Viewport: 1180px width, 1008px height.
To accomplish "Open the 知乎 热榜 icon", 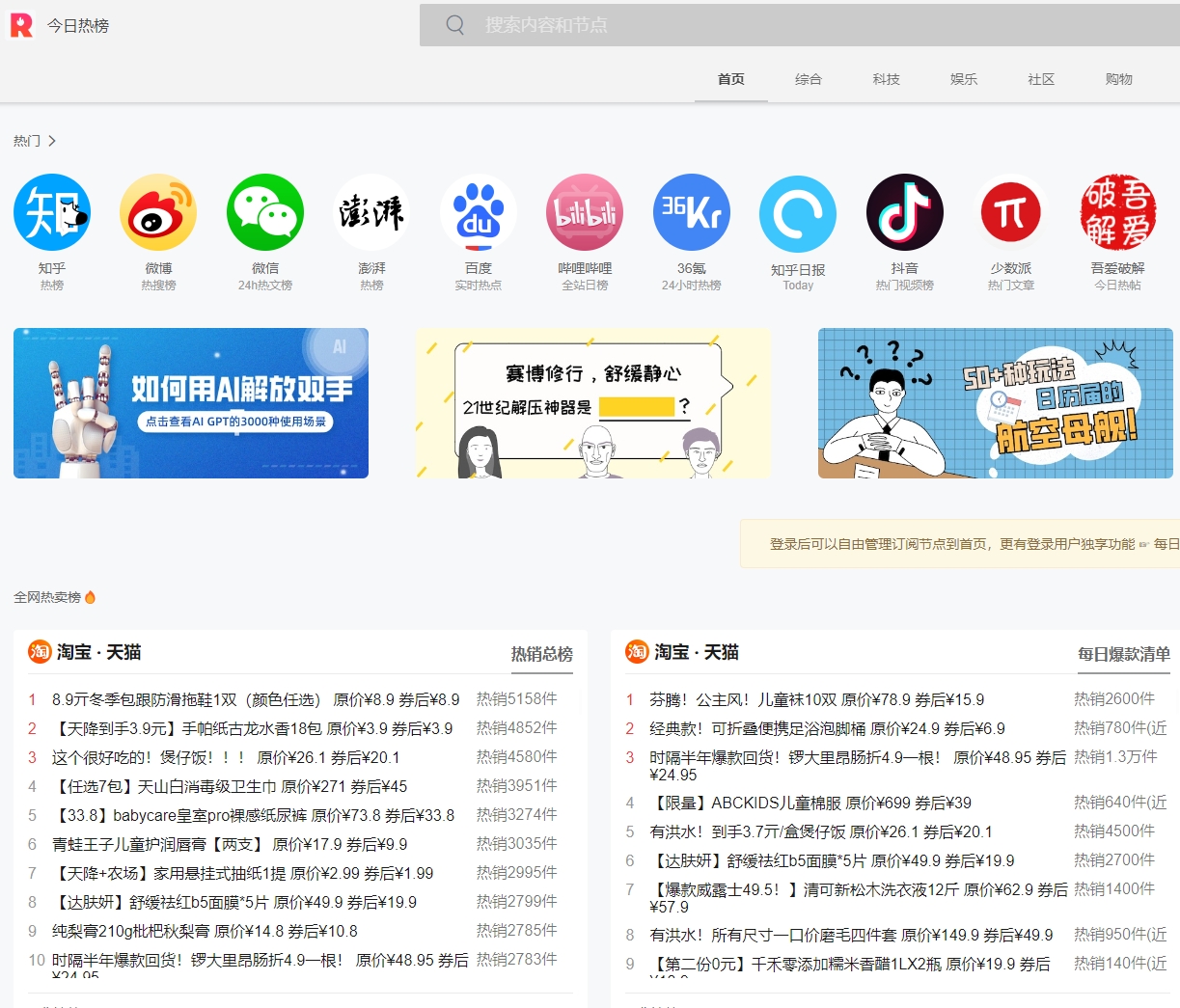I will coord(52,212).
